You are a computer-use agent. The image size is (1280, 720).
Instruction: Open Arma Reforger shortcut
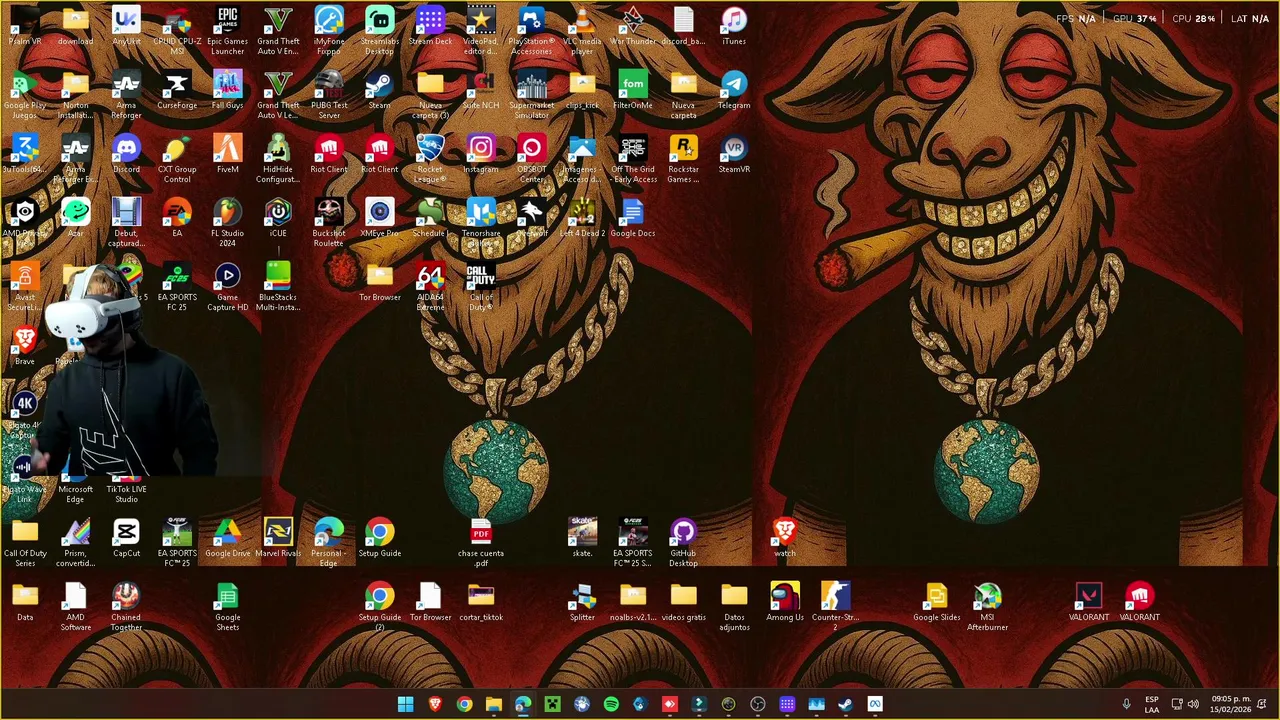point(126,94)
